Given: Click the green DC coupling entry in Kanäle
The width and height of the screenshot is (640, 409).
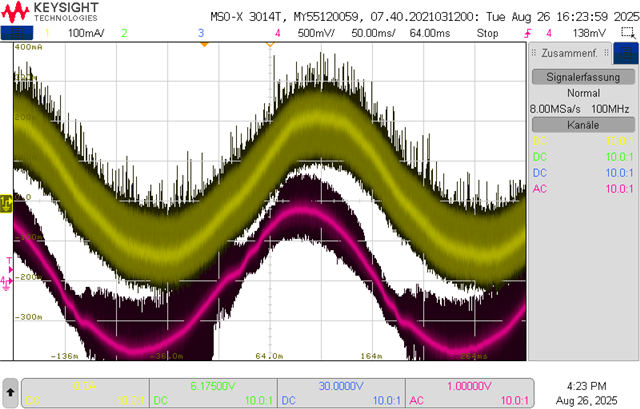Looking at the screenshot, I should pyautogui.click(x=540, y=157).
